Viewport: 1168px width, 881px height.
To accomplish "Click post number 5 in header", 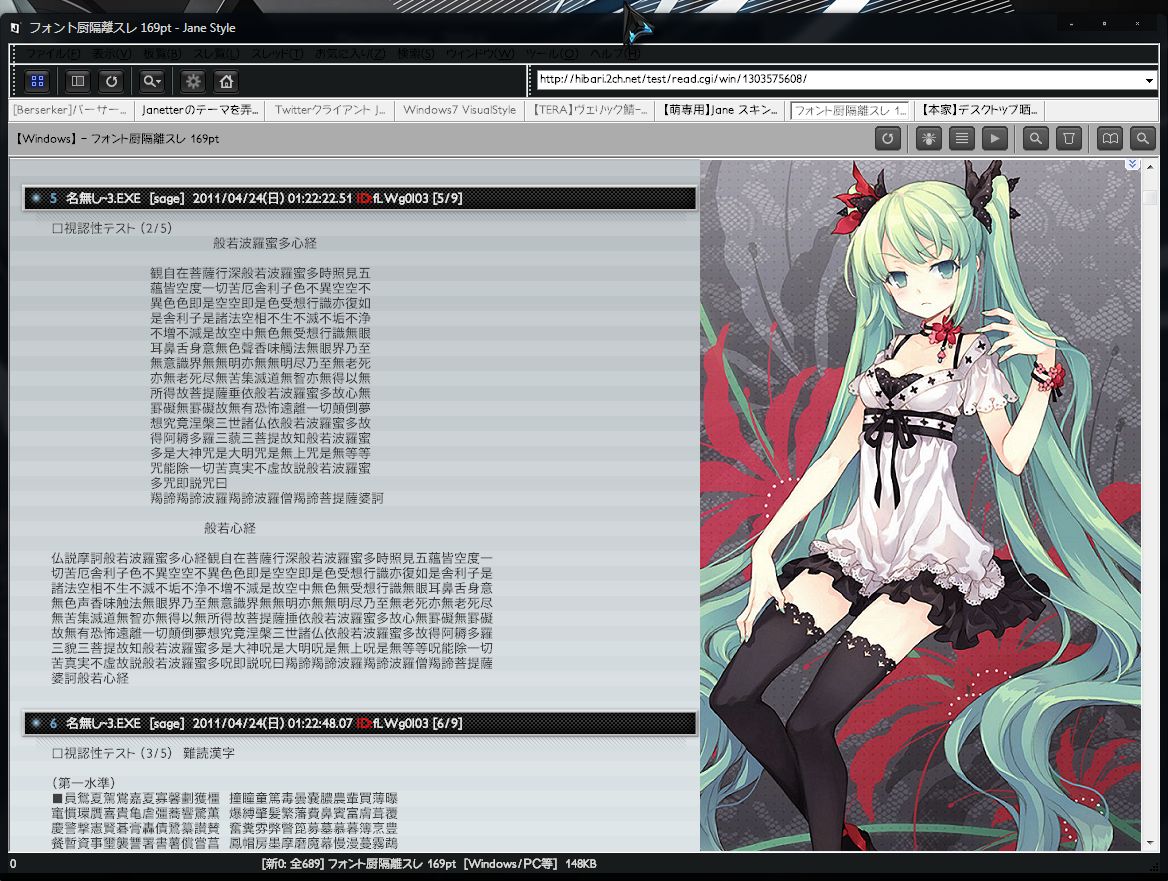I will point(54,198).
